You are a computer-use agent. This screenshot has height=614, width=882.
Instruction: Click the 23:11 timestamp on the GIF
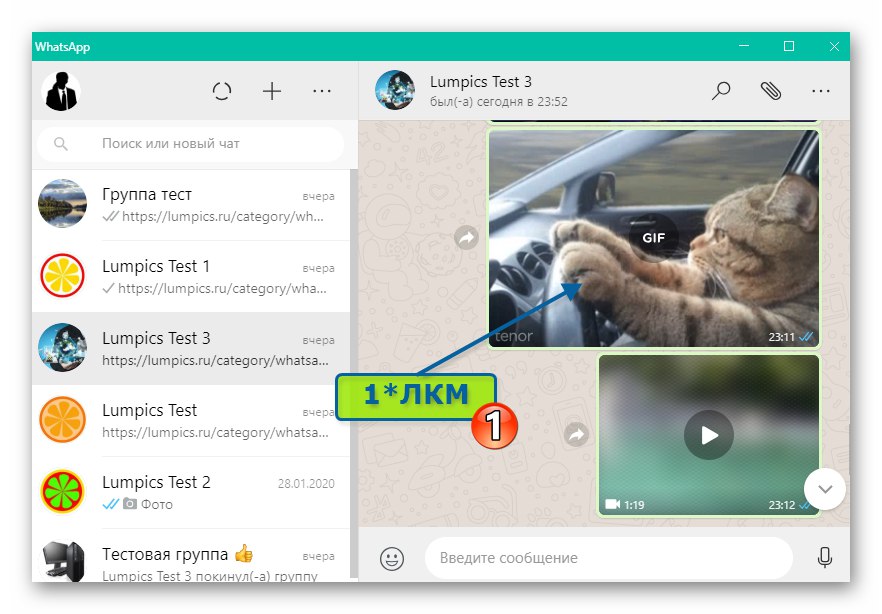(x=781, y=337)
